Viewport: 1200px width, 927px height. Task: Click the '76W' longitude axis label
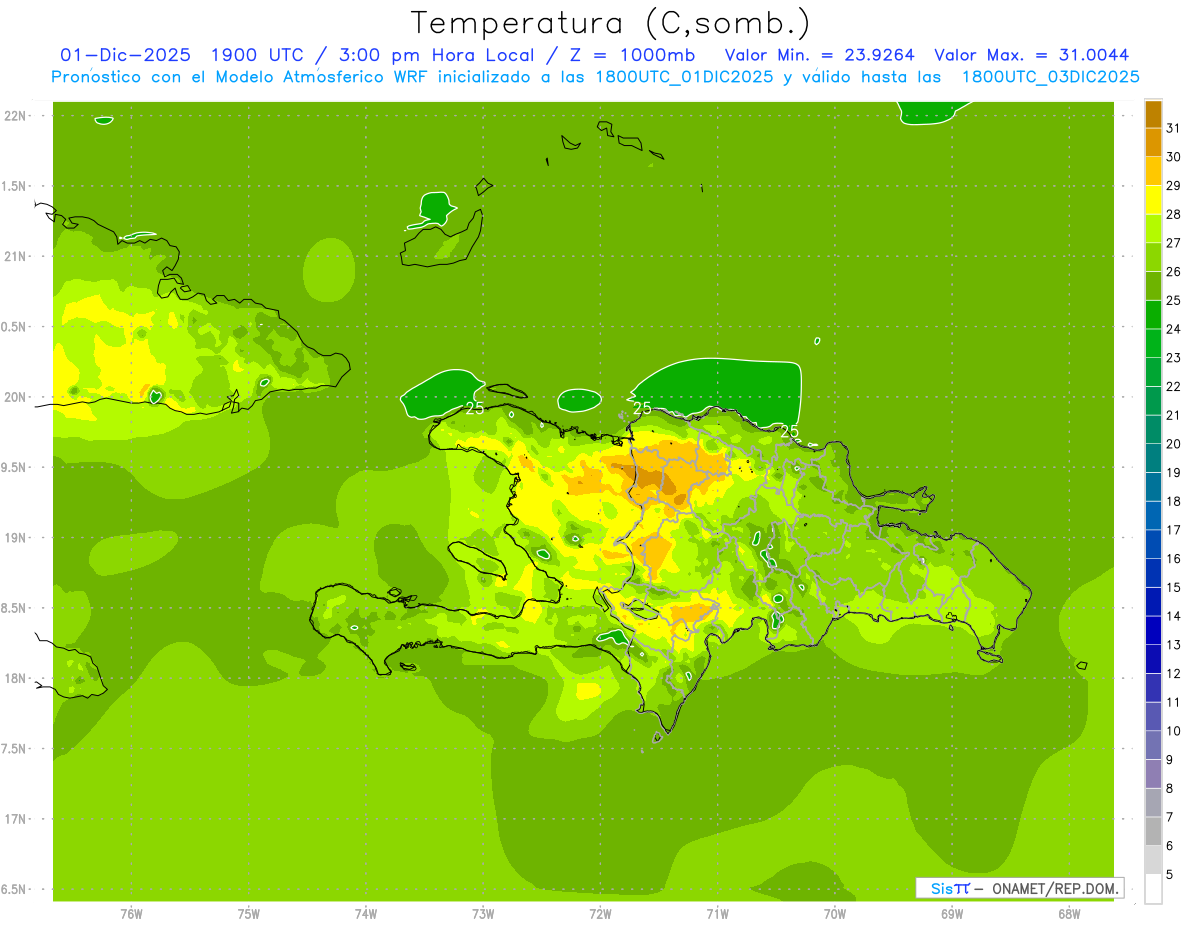point(131,914)
